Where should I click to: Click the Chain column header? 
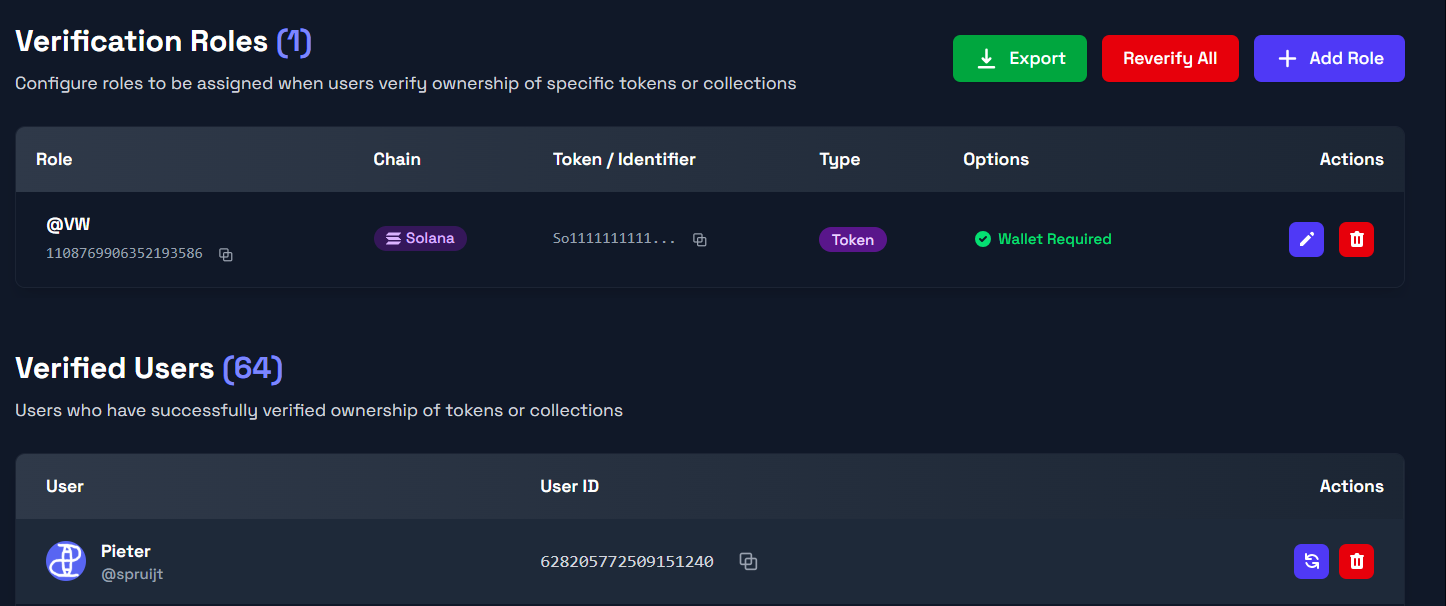click(397, 159)
